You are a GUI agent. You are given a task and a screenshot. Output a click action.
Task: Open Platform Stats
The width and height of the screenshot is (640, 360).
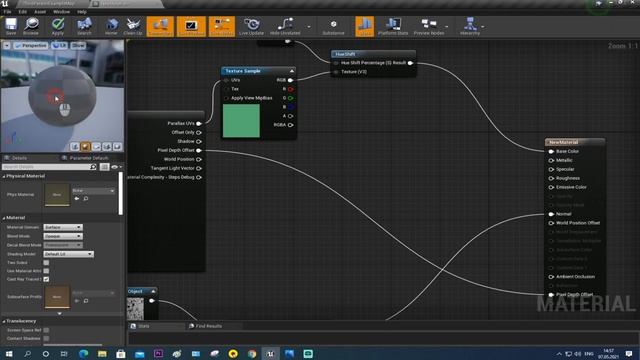tap(393, 27)
